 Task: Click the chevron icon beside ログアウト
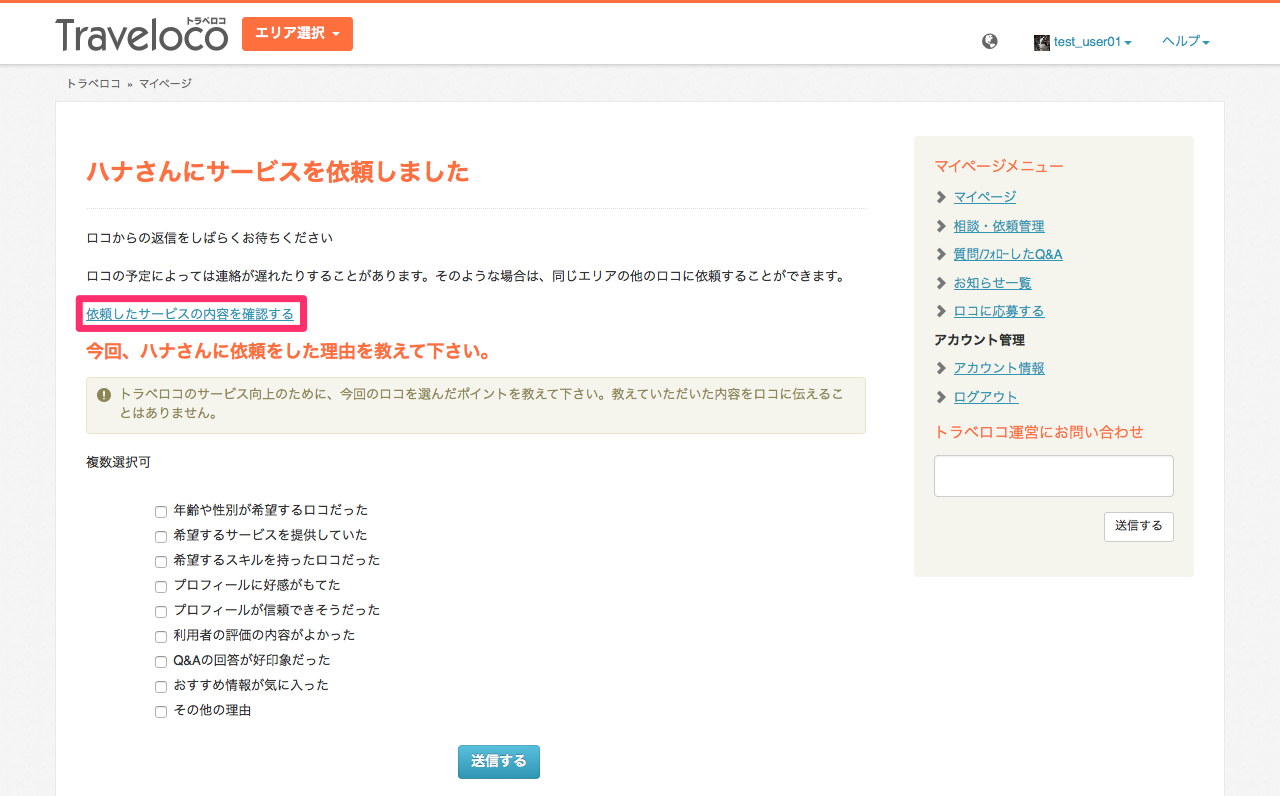pos(941,397)
